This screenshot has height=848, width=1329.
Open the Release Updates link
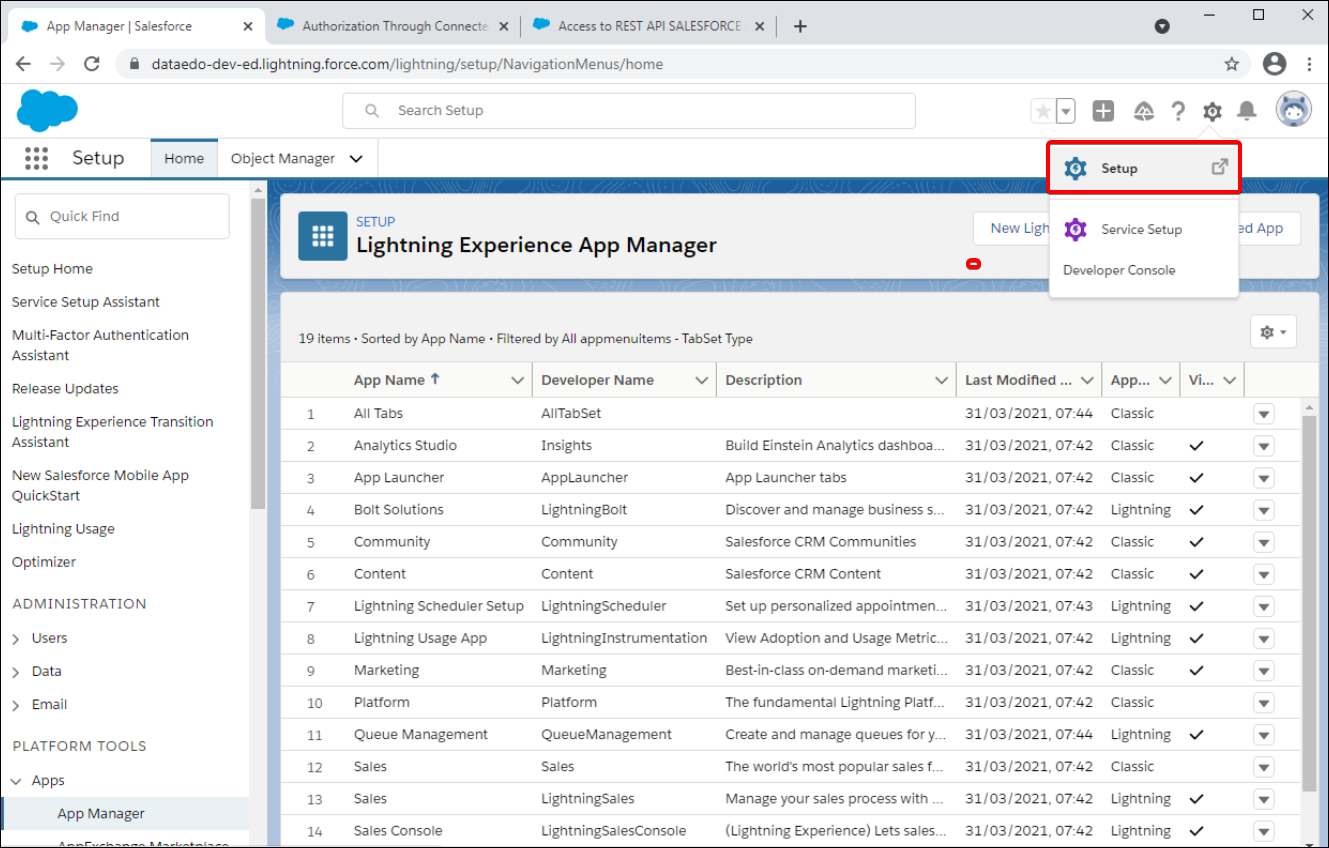pyautogui.click(x=65, y=388)
